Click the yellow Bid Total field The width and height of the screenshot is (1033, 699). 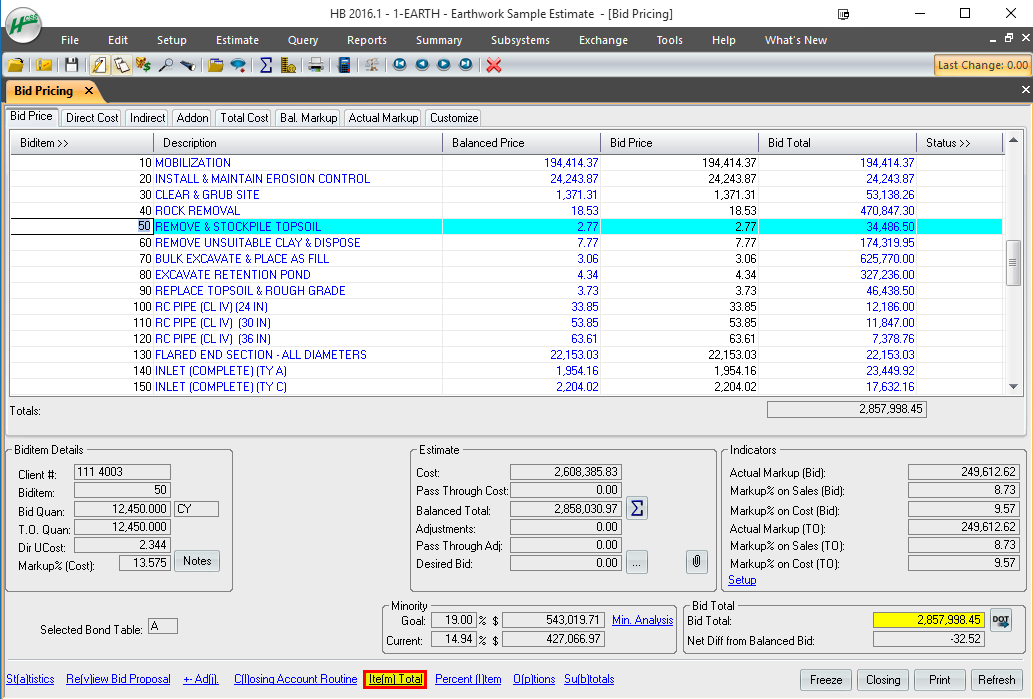click(x=928, y=620)
